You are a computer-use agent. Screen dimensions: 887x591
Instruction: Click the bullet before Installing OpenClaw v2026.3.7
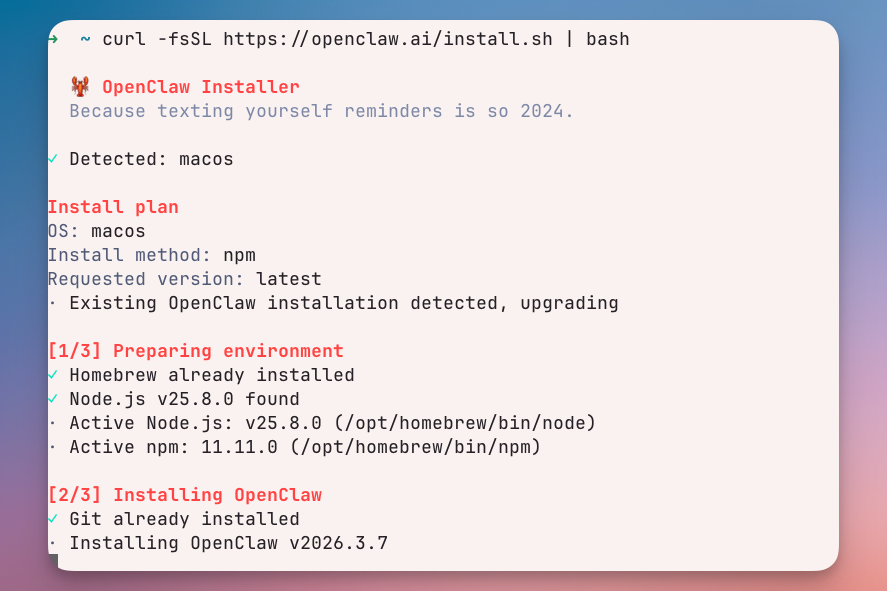click(x=52, y=543)
